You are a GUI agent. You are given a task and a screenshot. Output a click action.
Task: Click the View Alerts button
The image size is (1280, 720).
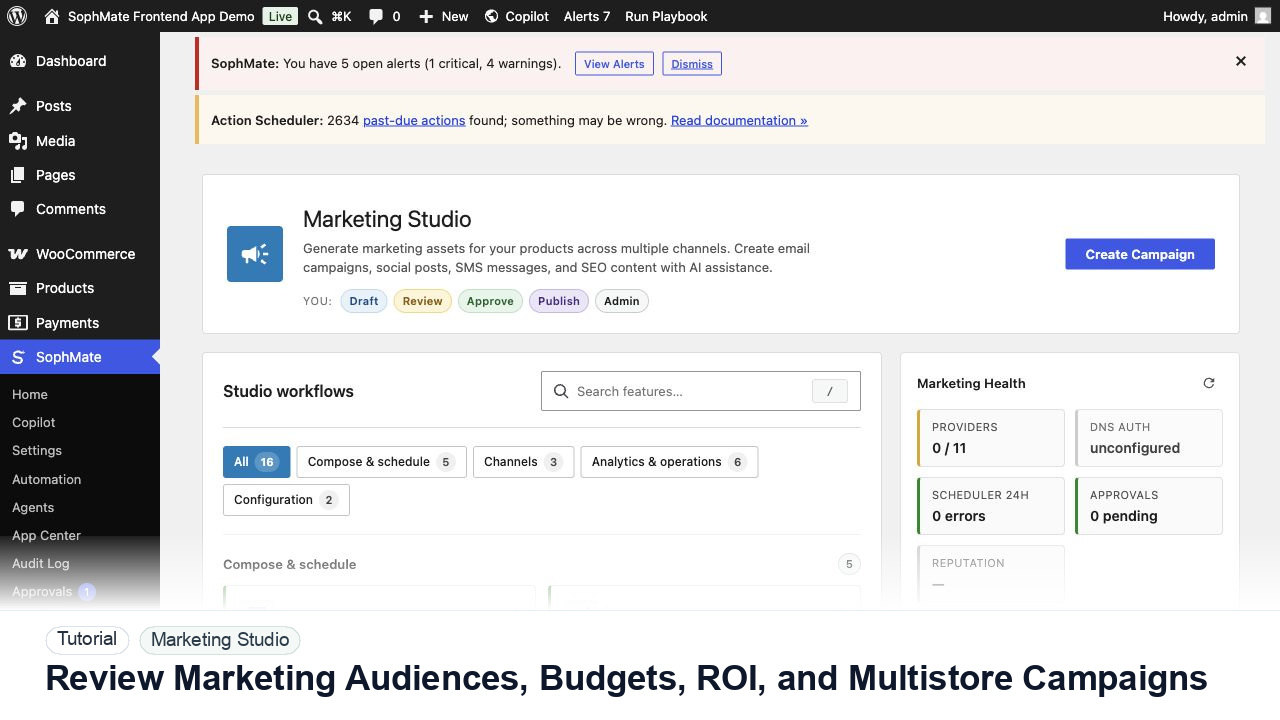pyautogui.click(x=614, y=64)
